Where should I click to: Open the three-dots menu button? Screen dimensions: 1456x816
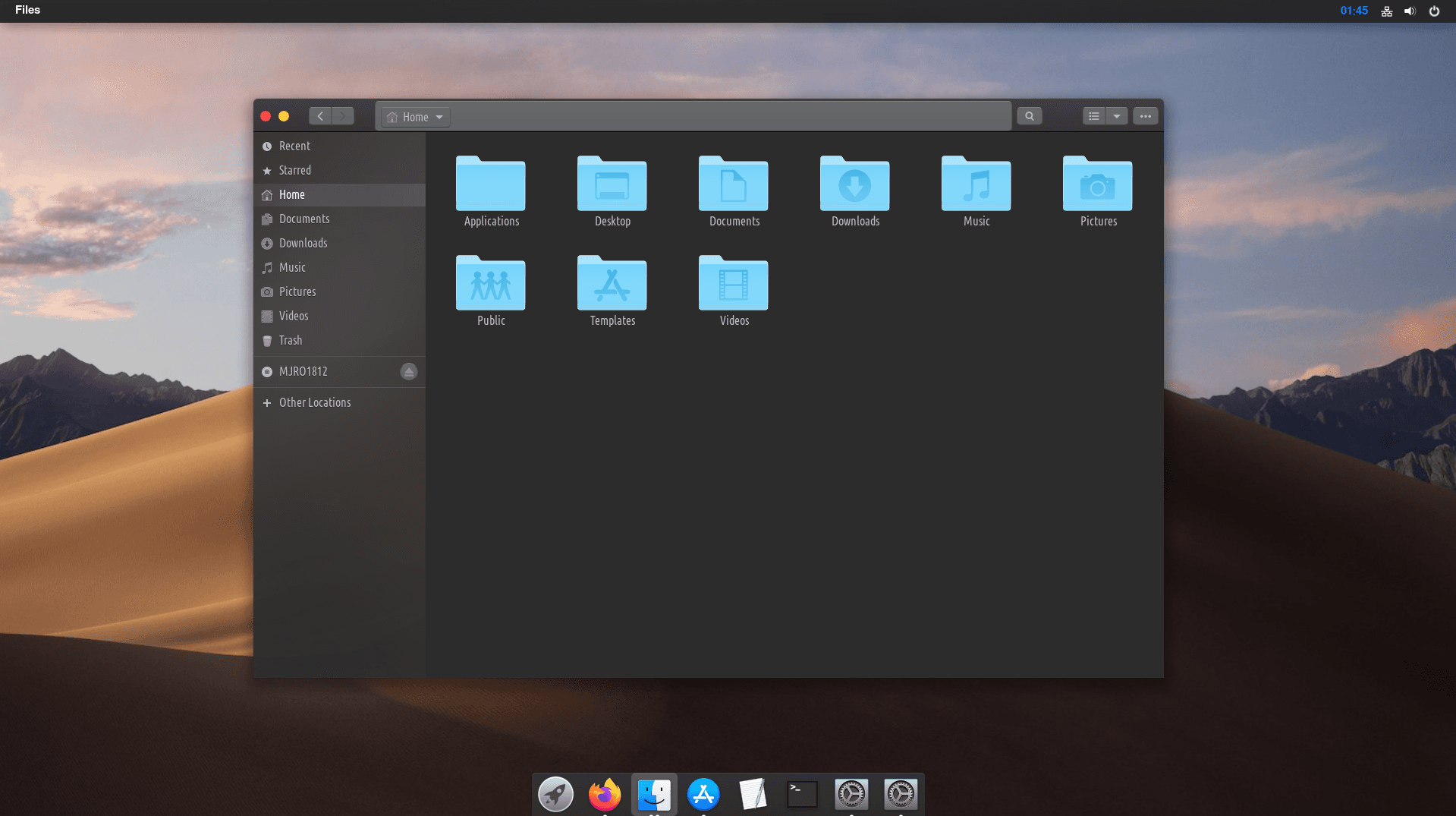coord(1145,116)
